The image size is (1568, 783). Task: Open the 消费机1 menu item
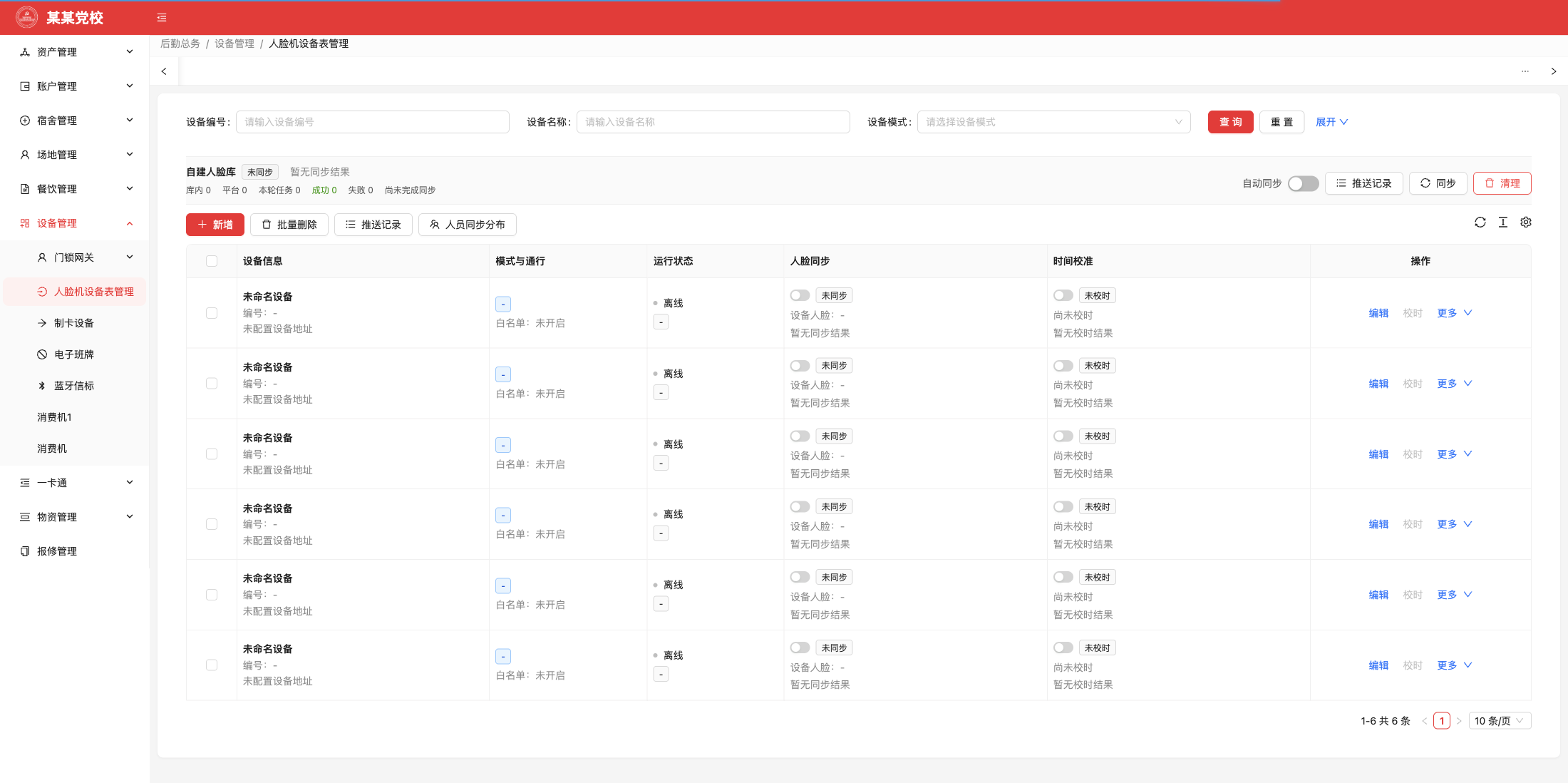(75, 417)
